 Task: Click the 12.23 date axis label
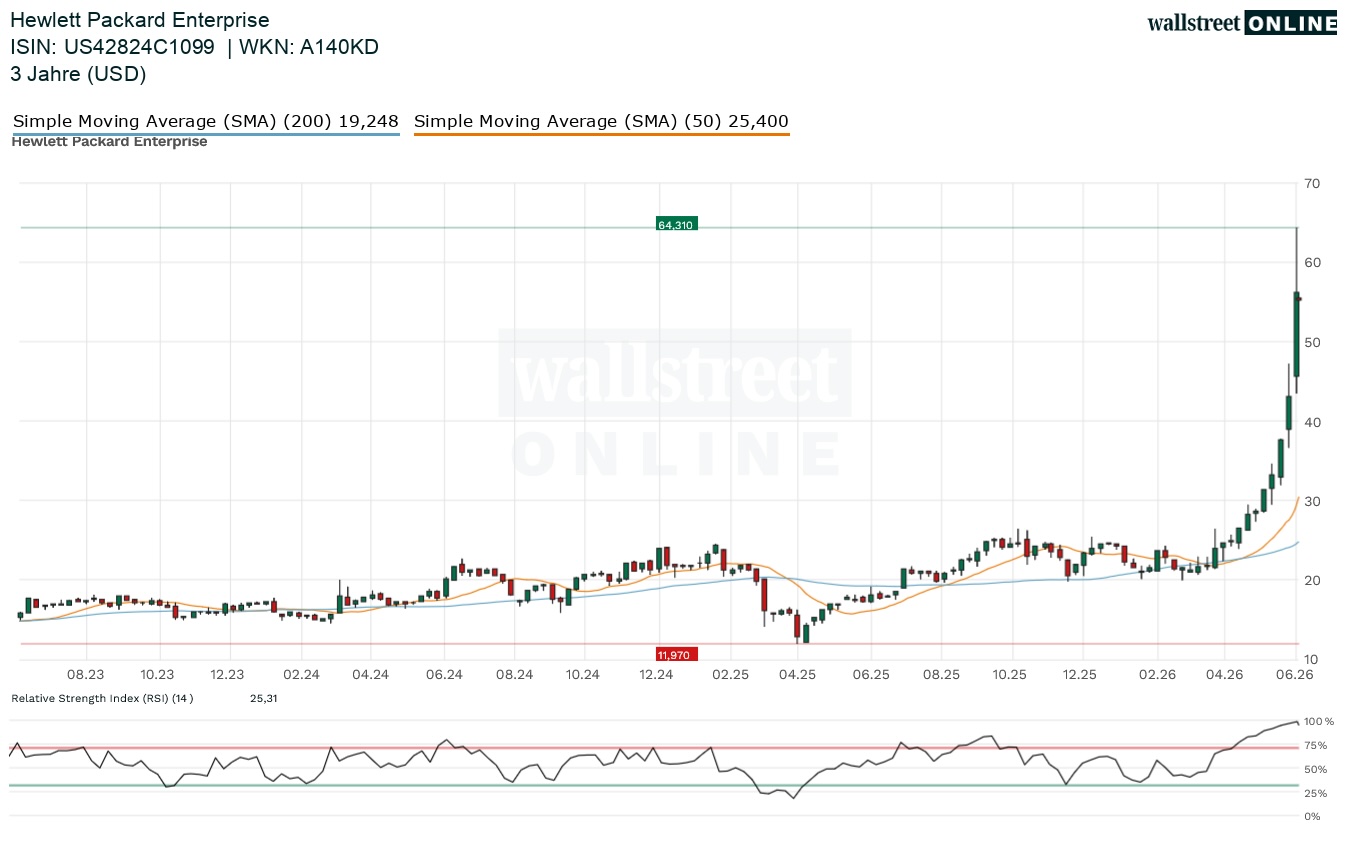pos(229,675)
